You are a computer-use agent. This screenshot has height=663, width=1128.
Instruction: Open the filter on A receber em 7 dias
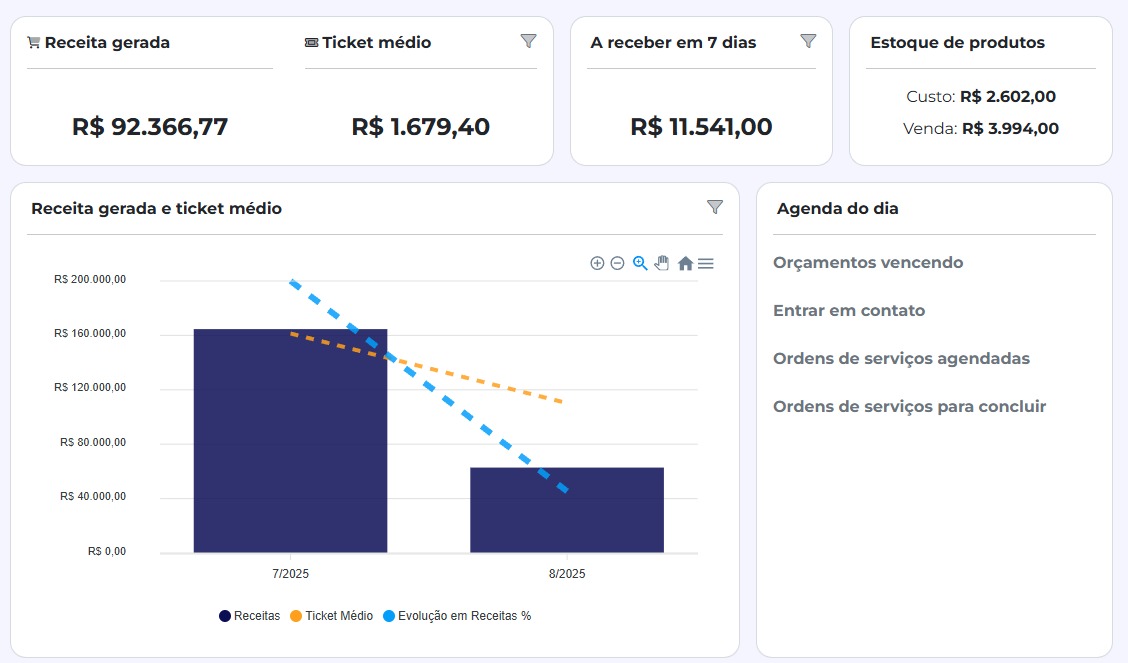click(x=809, y=41)
